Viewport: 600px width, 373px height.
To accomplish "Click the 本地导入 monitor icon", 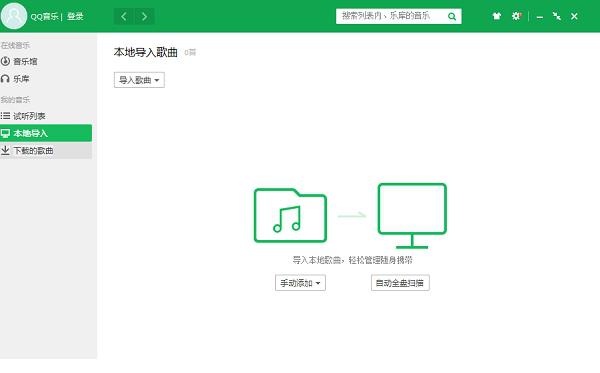I will (5, 134).
